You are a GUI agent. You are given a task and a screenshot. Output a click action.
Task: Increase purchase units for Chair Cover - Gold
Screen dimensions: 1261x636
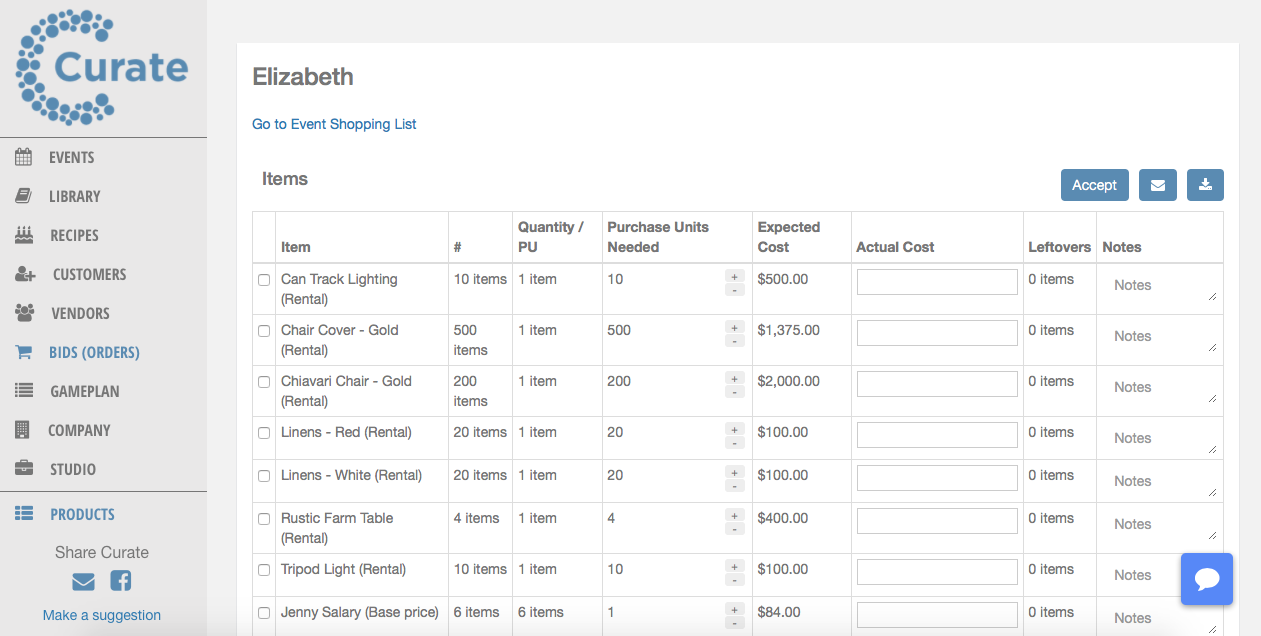click(734, 327)
